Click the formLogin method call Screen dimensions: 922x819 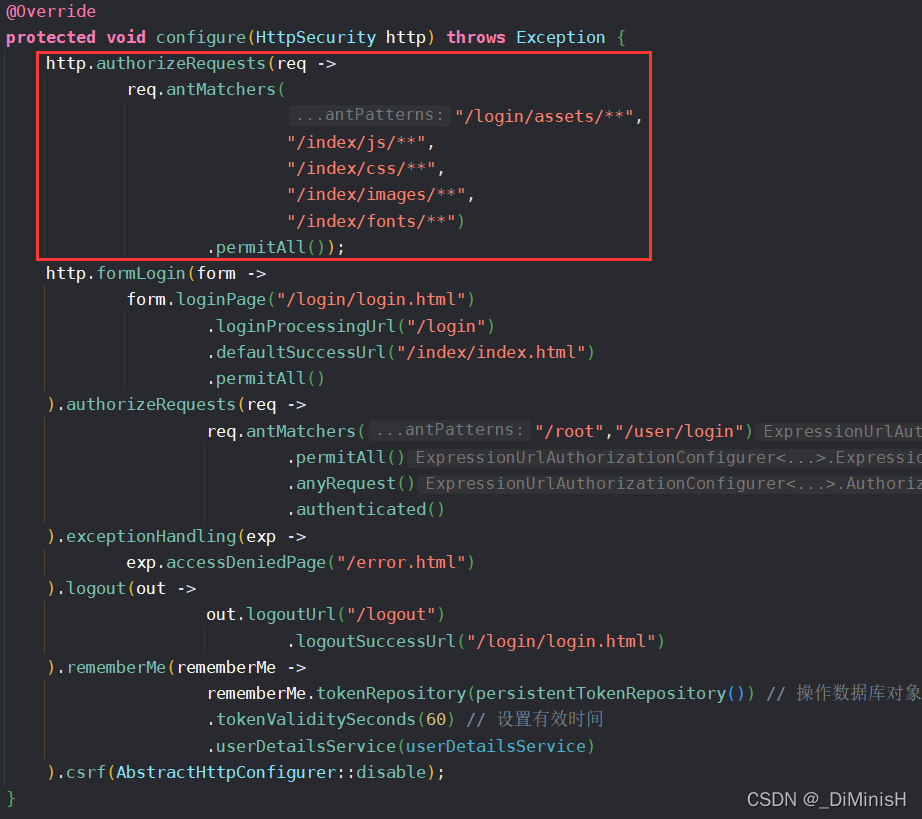tap(141, 273)
